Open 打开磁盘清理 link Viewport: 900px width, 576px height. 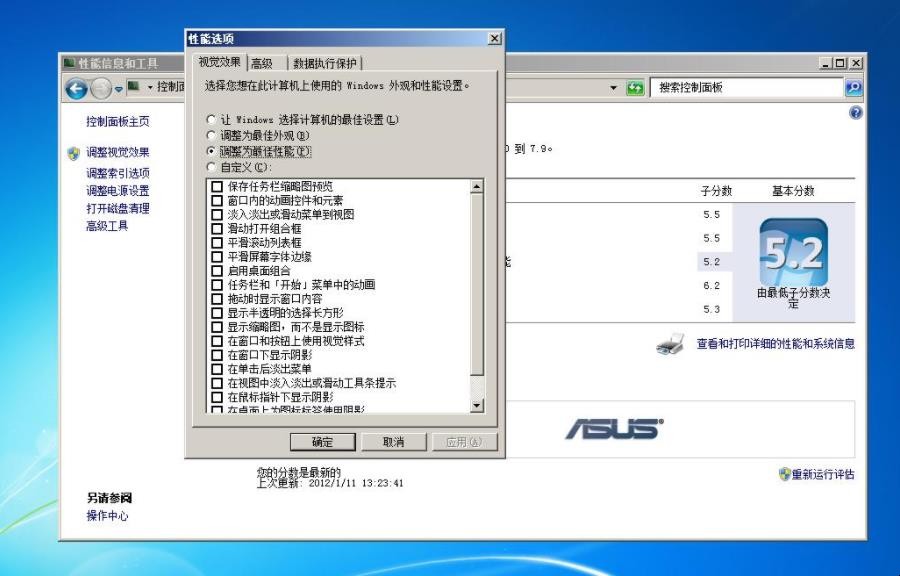[x=118, y=208]
